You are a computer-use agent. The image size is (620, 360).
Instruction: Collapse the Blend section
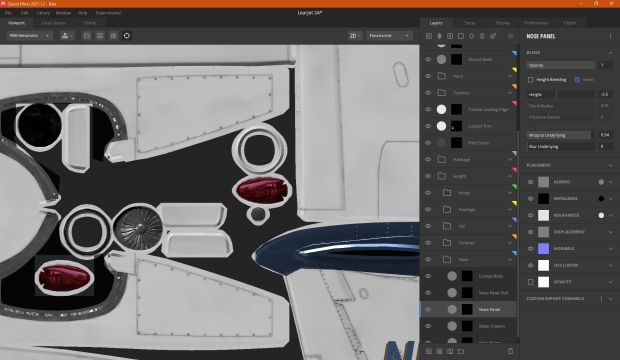pyautogui.click(x=611, y=53)
